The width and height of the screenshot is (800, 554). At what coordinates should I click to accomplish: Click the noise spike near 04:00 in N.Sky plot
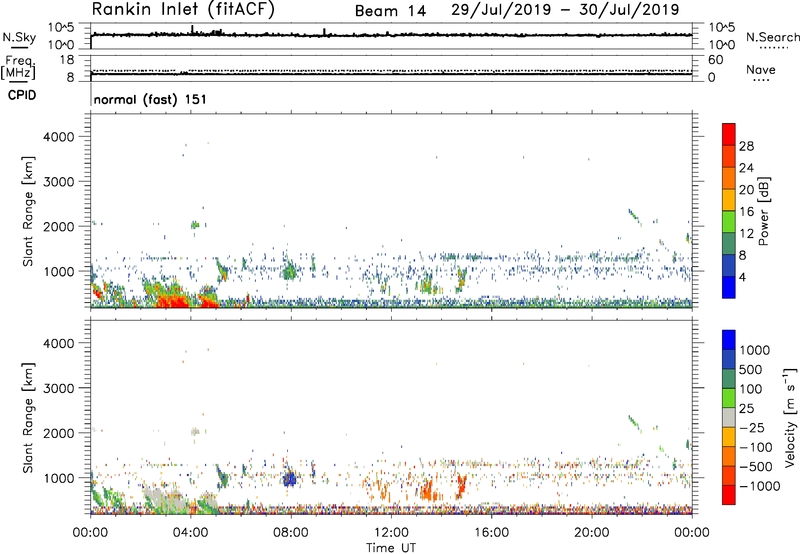(x=192, y=30)
